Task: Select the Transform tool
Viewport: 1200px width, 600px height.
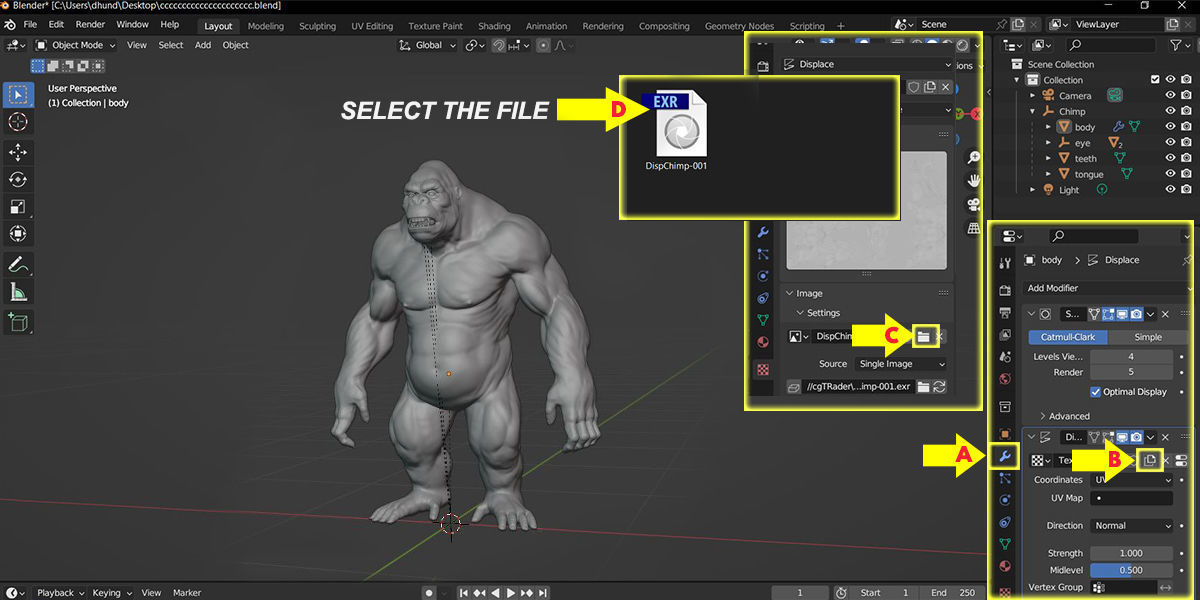Action: 18,234
